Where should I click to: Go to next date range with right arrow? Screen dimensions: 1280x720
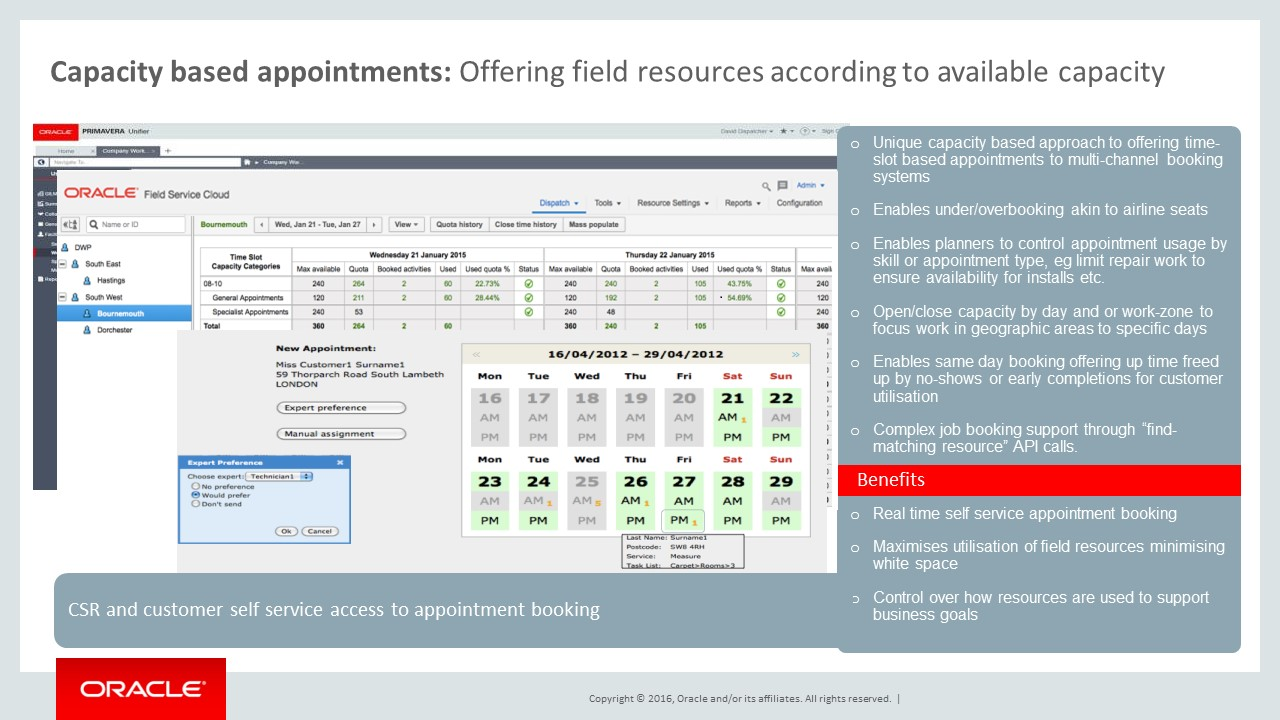pos(375,225)
